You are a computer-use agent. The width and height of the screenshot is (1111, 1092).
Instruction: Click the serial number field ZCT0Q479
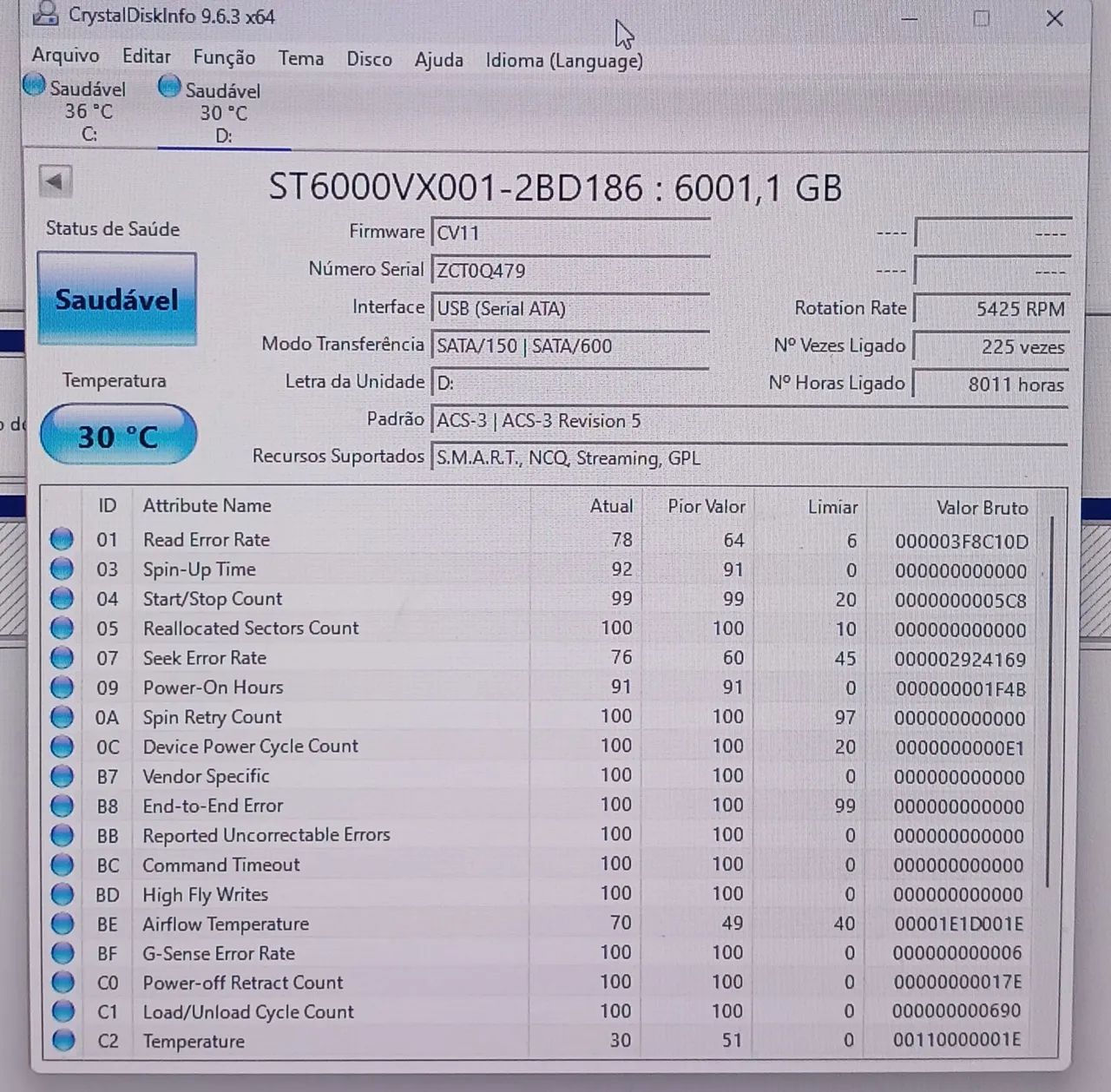coord(570,270)
